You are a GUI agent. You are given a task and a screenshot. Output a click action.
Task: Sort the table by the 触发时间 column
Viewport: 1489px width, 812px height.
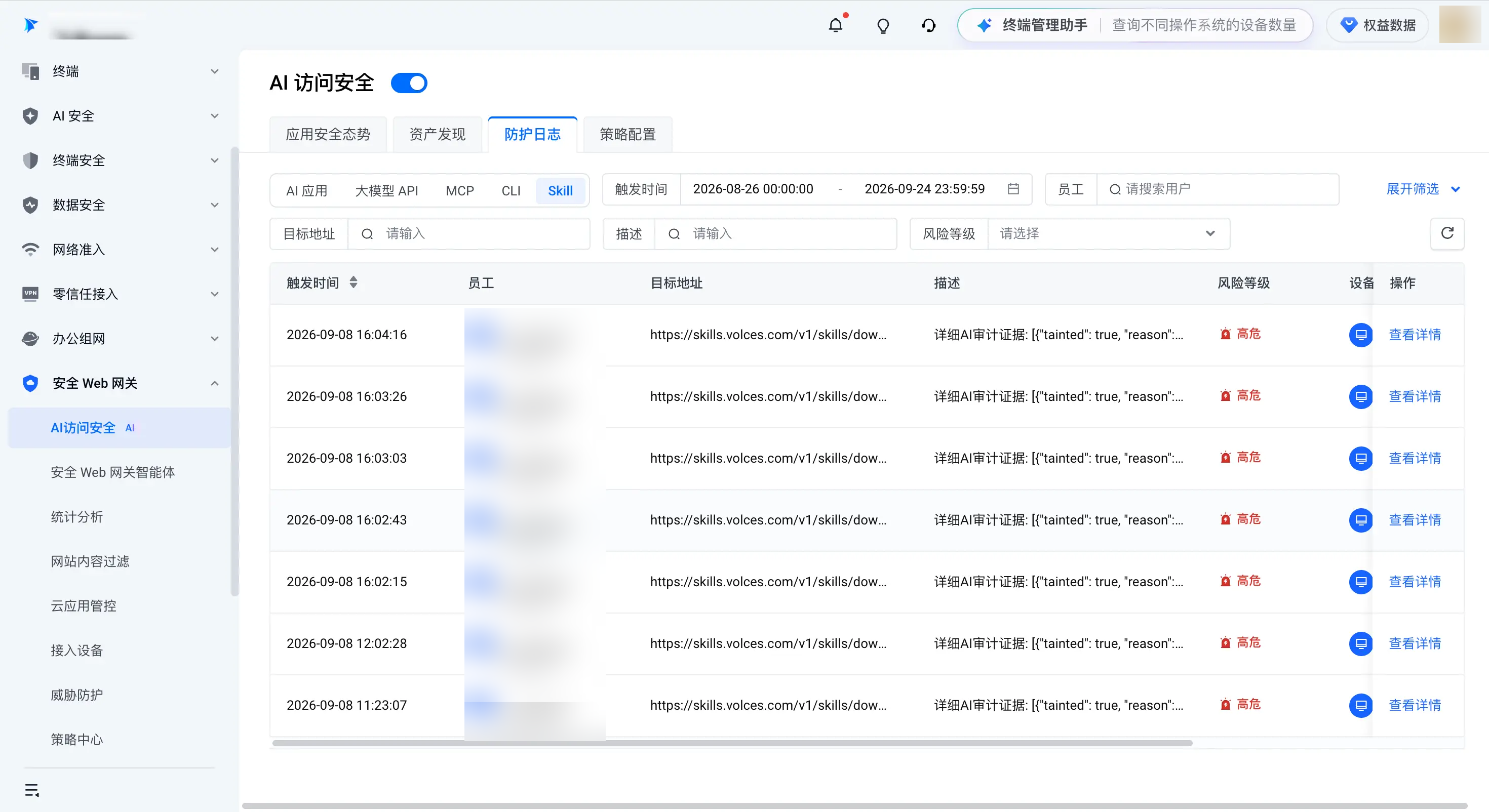[353, 282]
